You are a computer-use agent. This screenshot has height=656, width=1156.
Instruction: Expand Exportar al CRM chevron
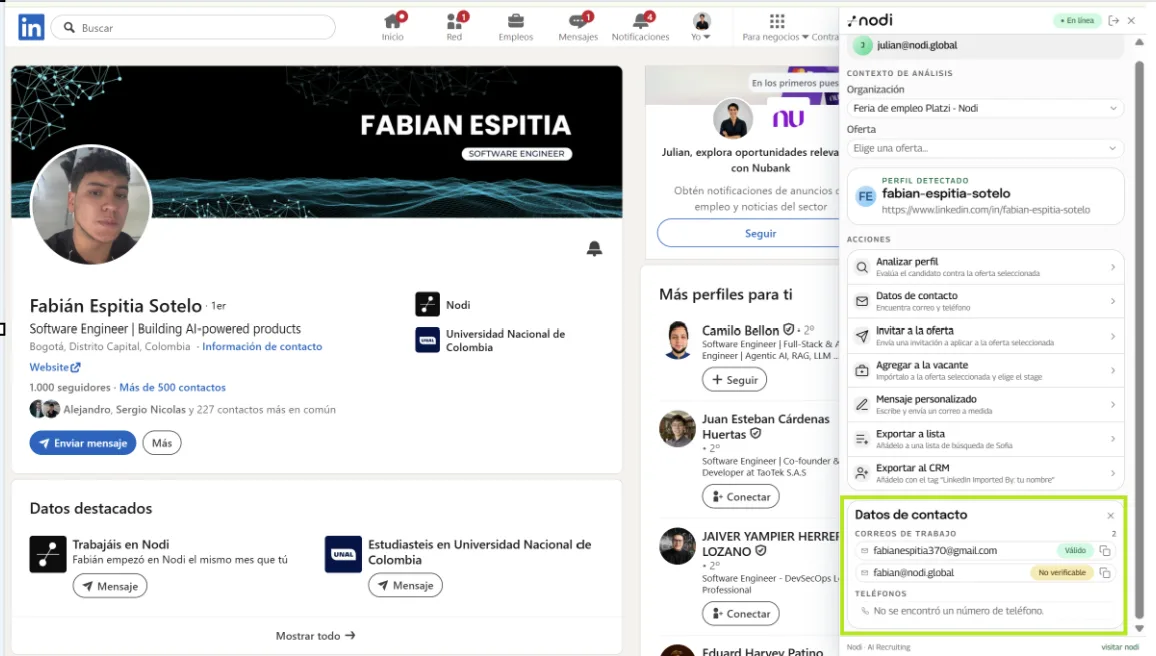tap(1113, 472)
